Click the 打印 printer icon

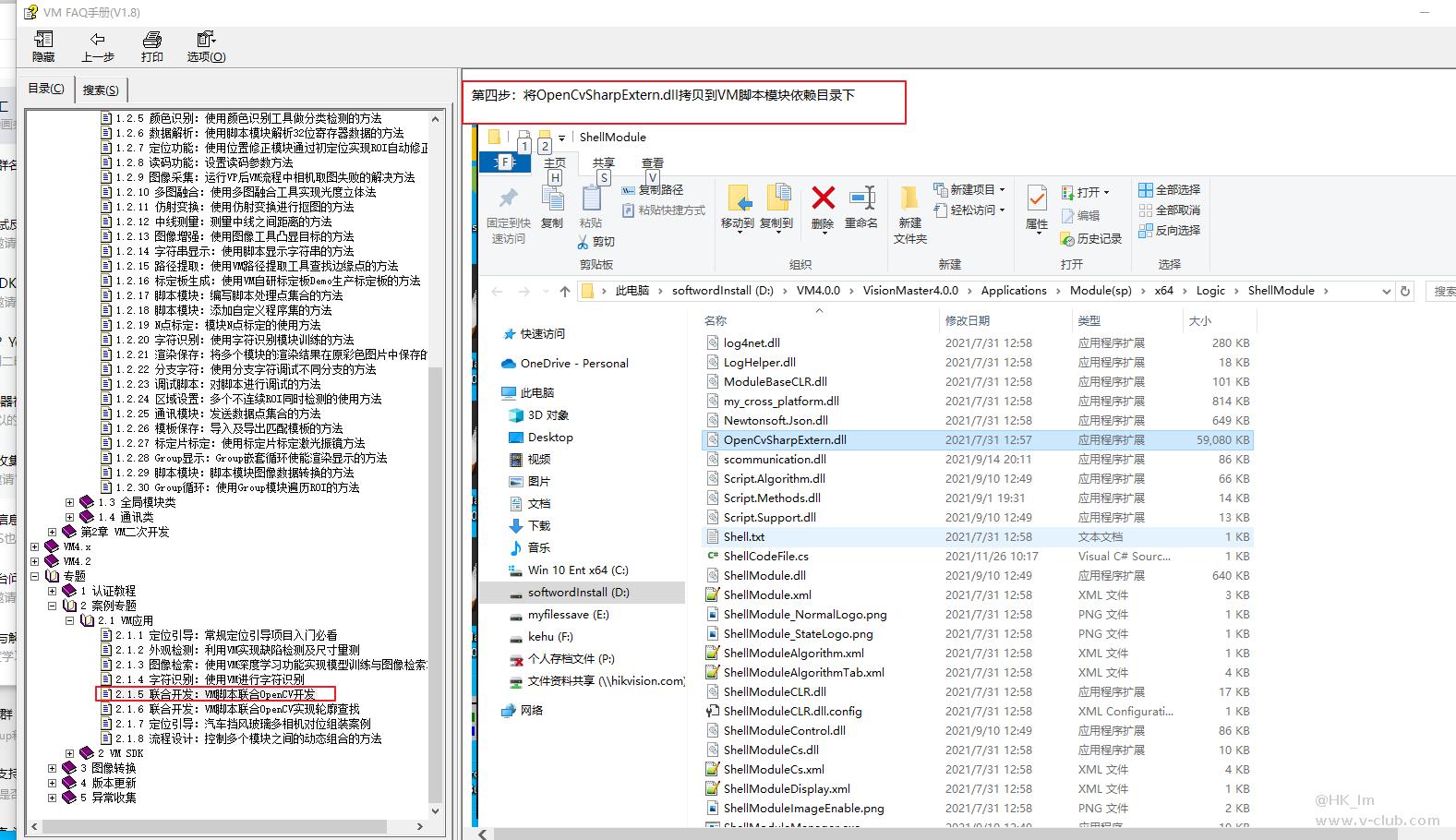click(x=152, y=40)
